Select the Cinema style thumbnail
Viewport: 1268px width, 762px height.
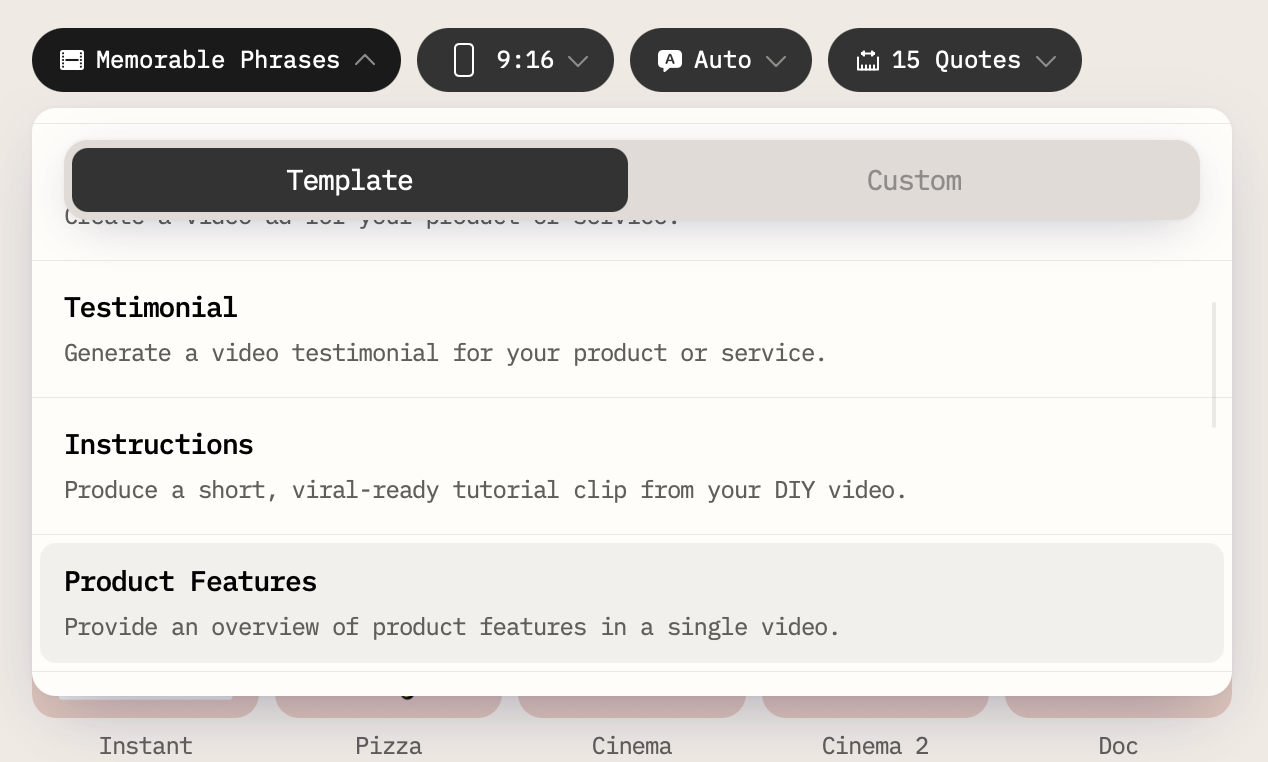(x=631, y=706)
